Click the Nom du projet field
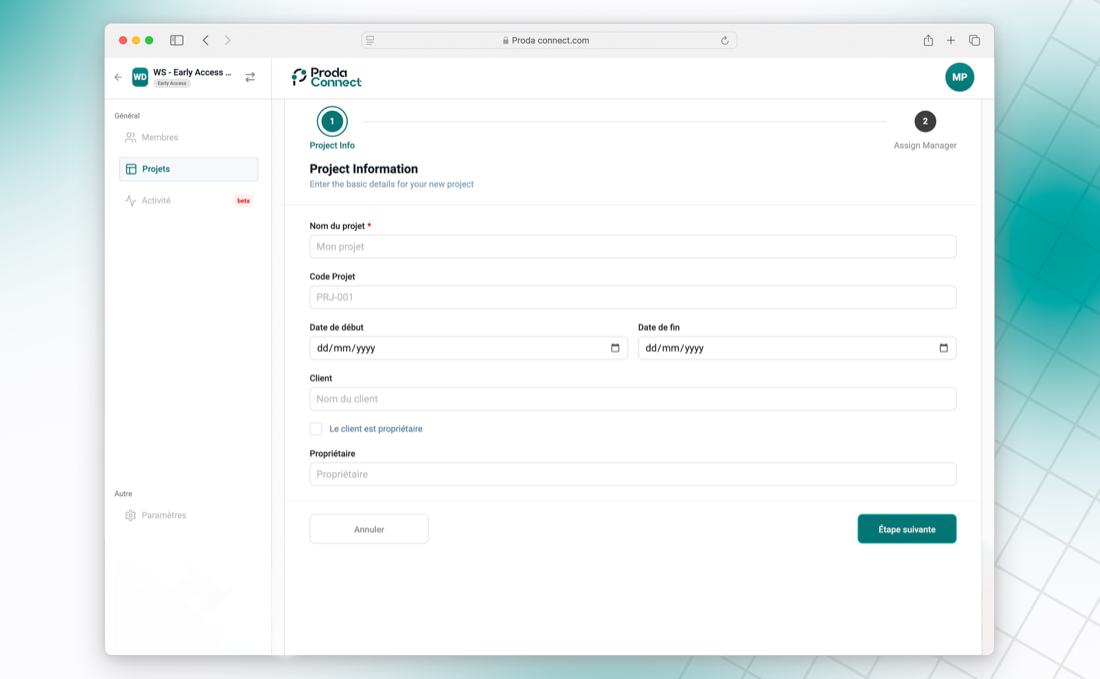Screen dimensions: 1100x679 click(633, 247)
